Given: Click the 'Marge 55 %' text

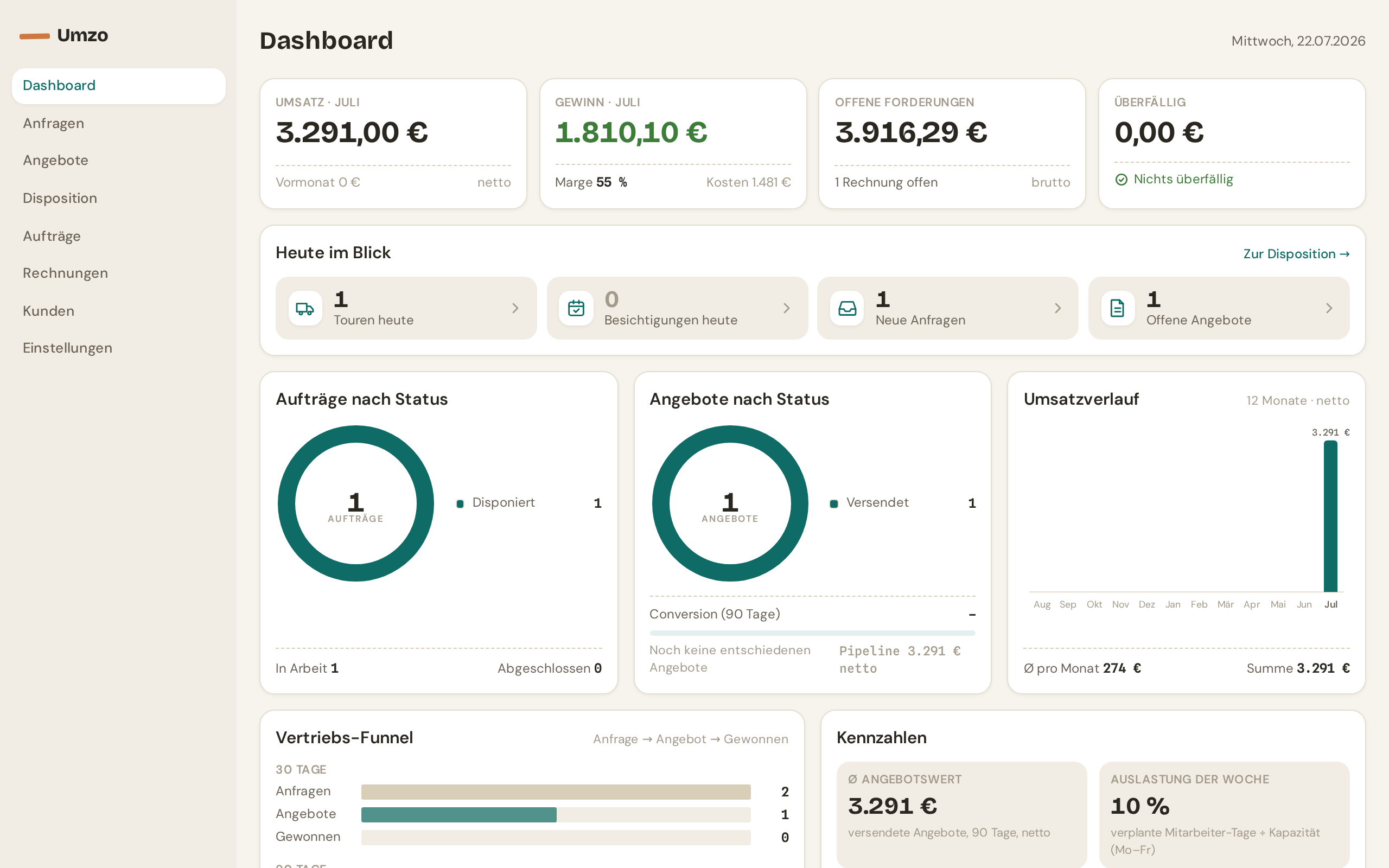Looking at the screenshot, I should click(x=591, y=183).
